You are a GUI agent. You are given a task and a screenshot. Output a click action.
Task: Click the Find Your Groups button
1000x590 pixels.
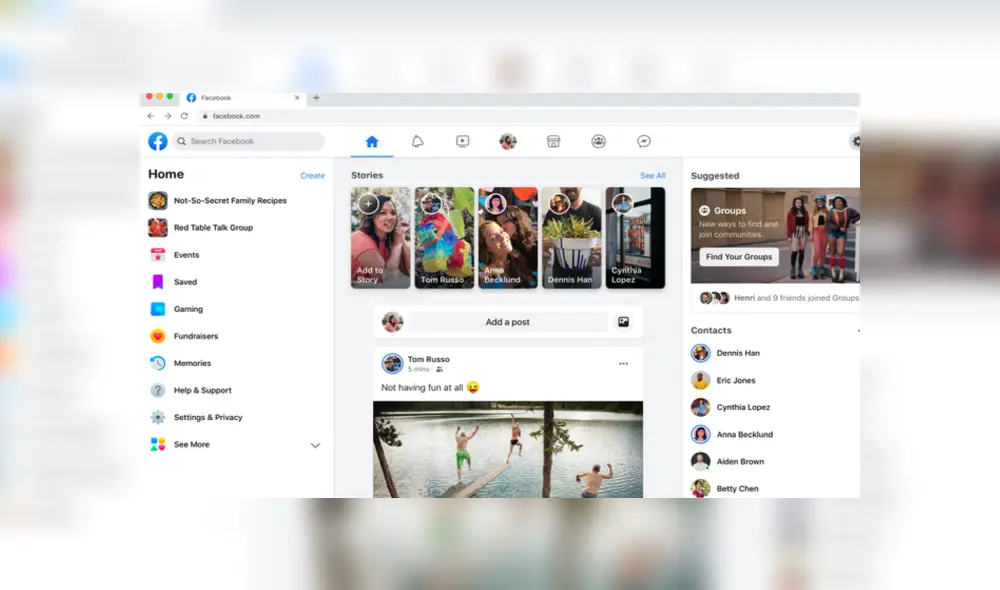738,256
